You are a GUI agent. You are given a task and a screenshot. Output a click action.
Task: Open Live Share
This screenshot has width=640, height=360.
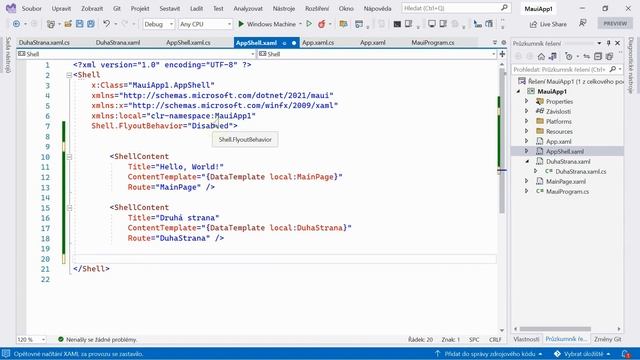pos(548,24)
